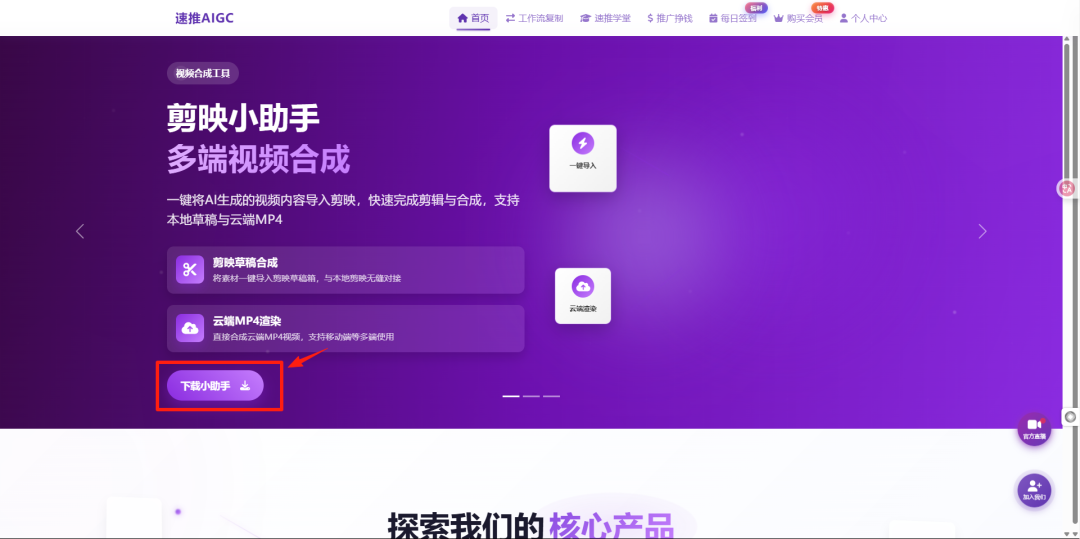Select the first carousel indicator dash

point(510,397)
